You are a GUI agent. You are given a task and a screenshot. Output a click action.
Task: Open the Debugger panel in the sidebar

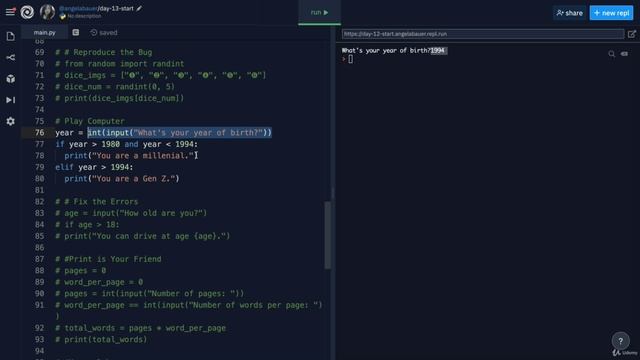11,100
